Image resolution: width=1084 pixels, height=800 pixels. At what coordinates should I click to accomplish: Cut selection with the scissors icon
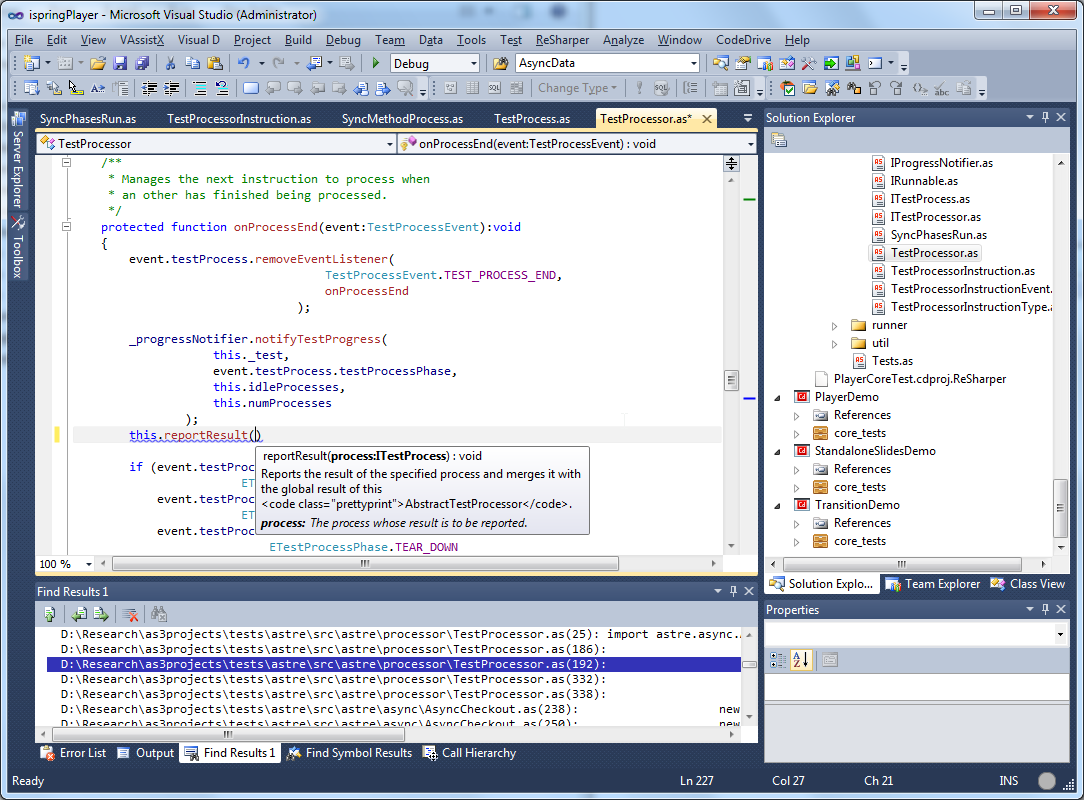(170, 64)
